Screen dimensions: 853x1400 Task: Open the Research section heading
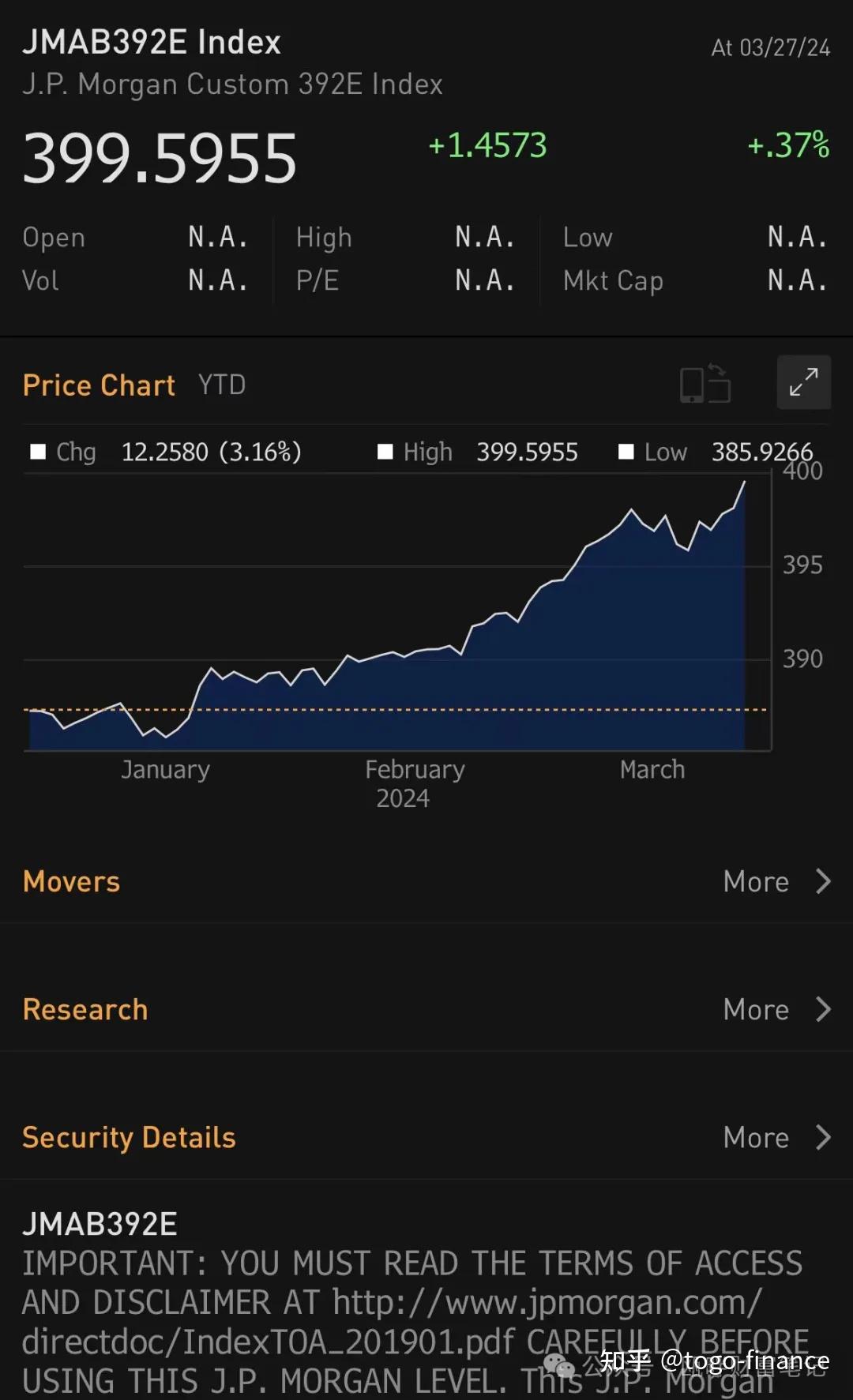point(85,1010)
